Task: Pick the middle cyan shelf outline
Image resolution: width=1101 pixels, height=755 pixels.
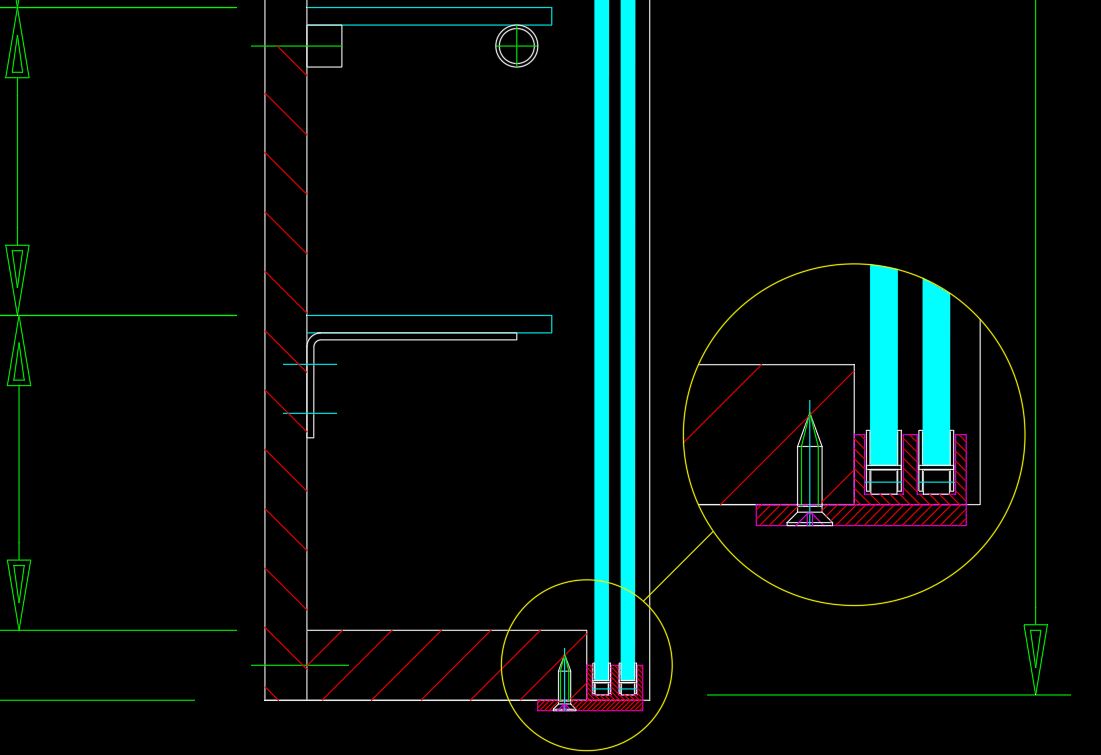Action: [428, 324]
